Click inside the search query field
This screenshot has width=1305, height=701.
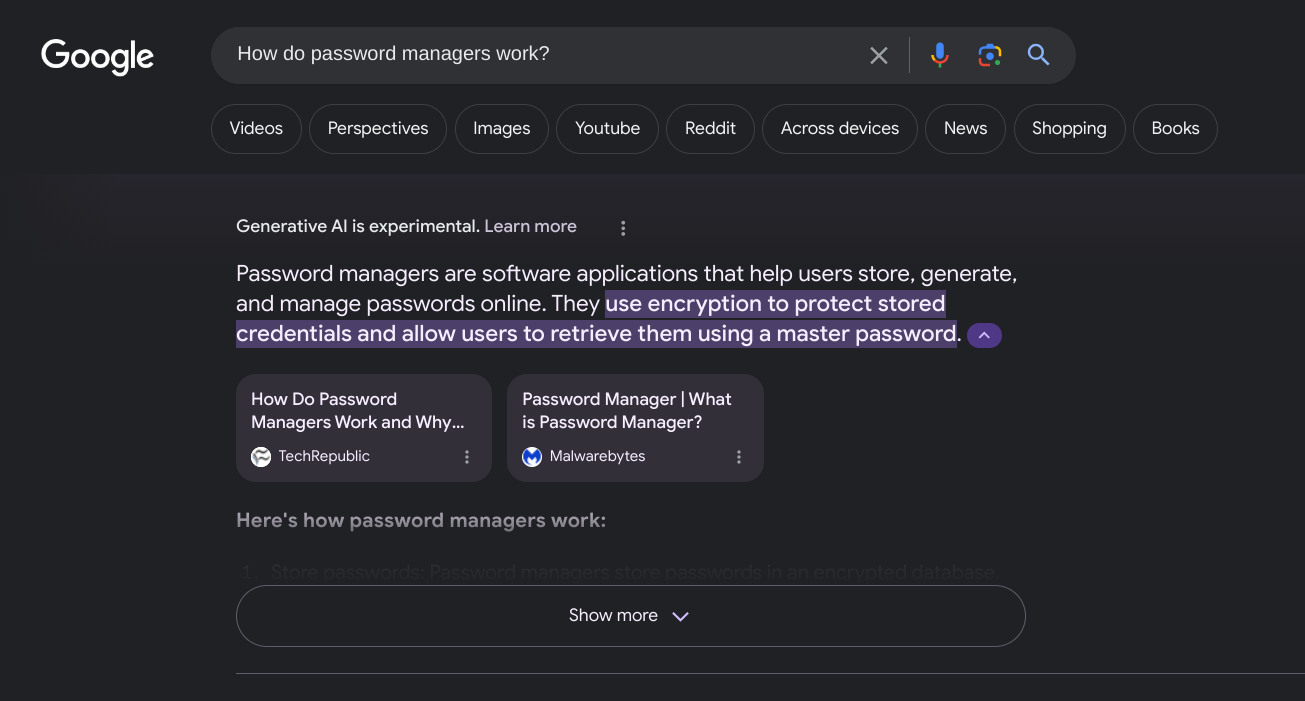540,54
